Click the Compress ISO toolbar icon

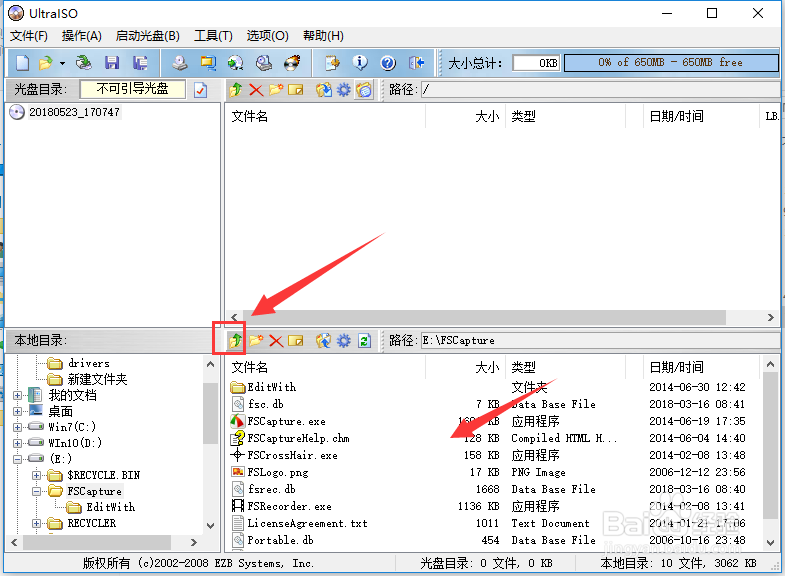(x=208, y=63)
